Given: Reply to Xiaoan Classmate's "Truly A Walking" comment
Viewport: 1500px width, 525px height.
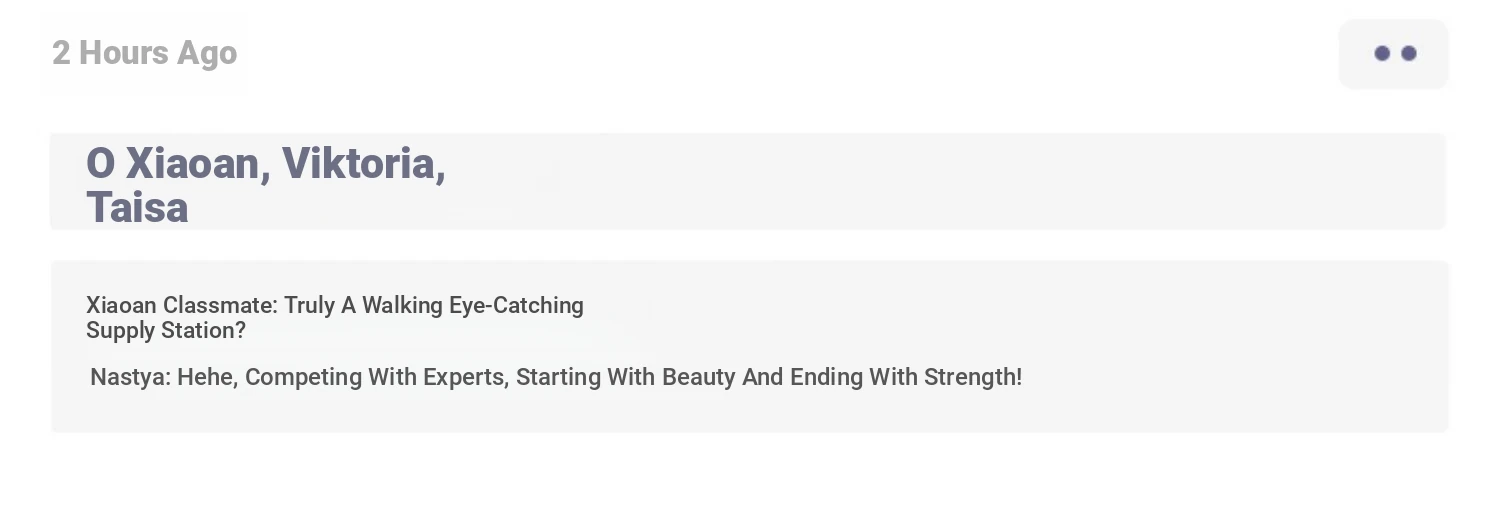Looking at the screenshot, I should pyautogui.click(x=335, y=317).
